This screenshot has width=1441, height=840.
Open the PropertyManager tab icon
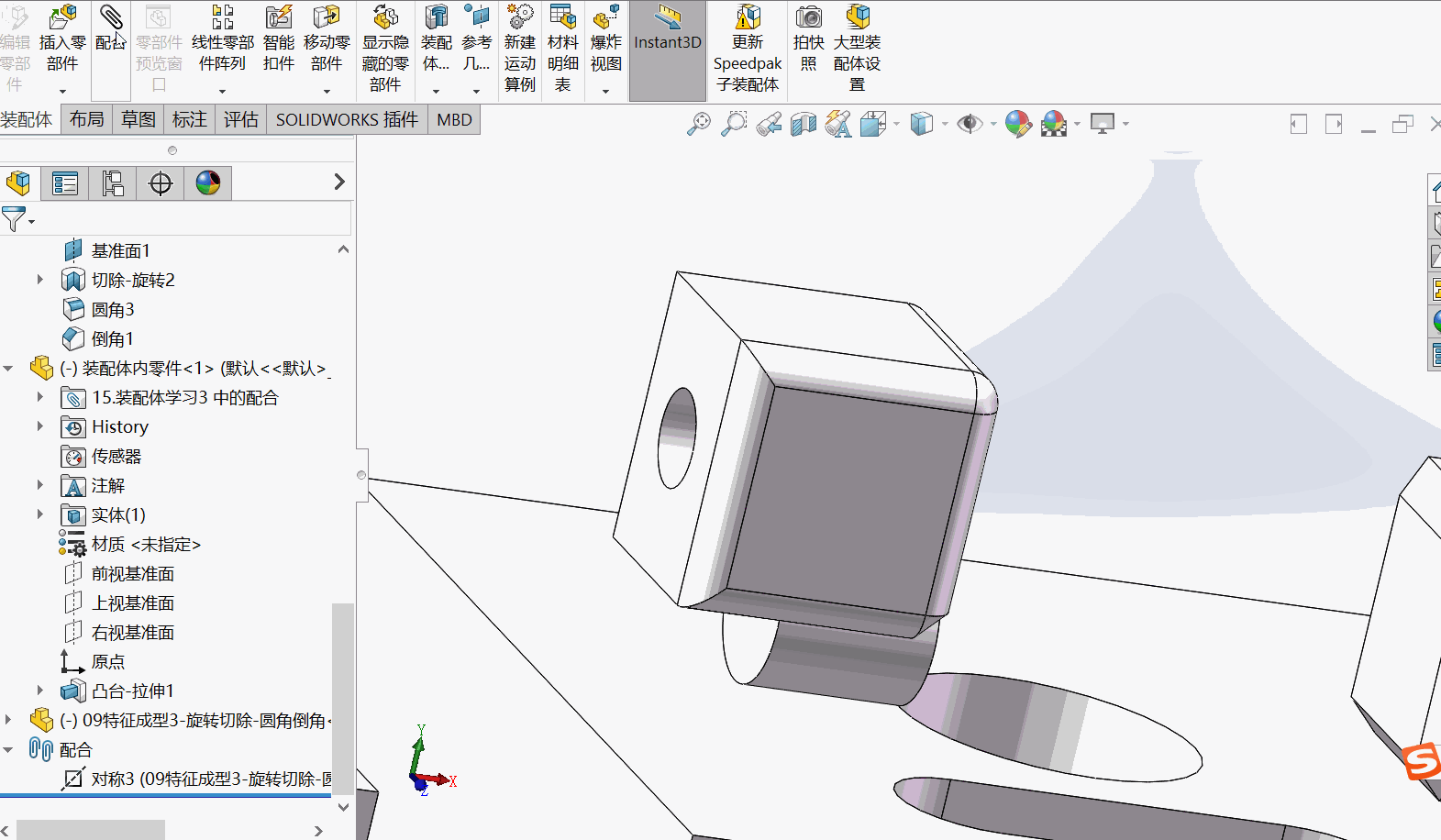coord(65,183)
